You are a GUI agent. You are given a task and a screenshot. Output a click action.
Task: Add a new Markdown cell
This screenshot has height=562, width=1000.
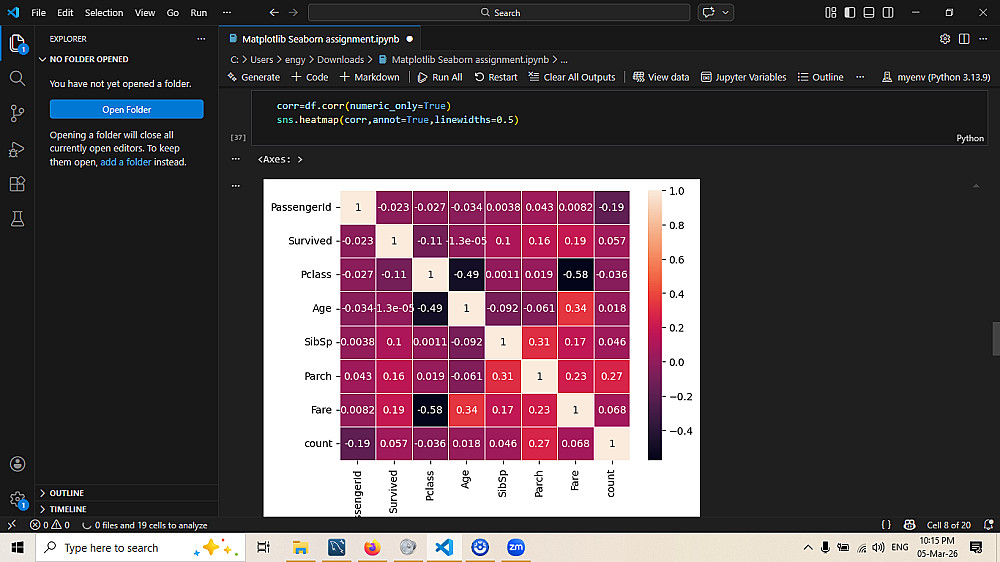pos(369,77)
